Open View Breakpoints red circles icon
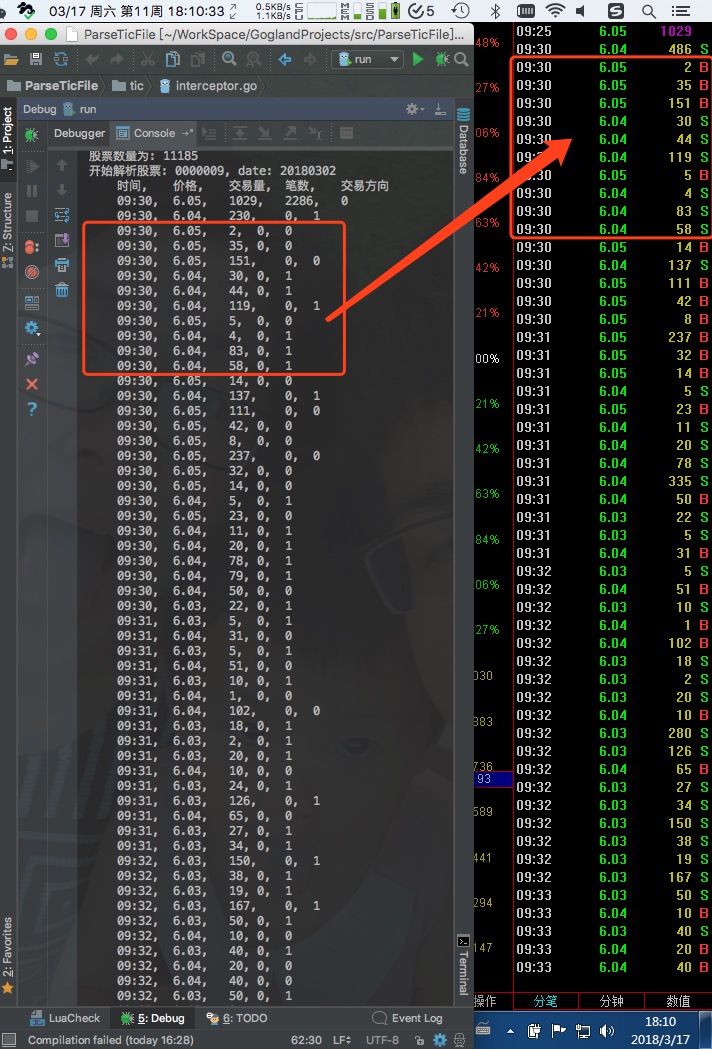The width and height of the screenshot is (712, 1049). tap(31, 247)
